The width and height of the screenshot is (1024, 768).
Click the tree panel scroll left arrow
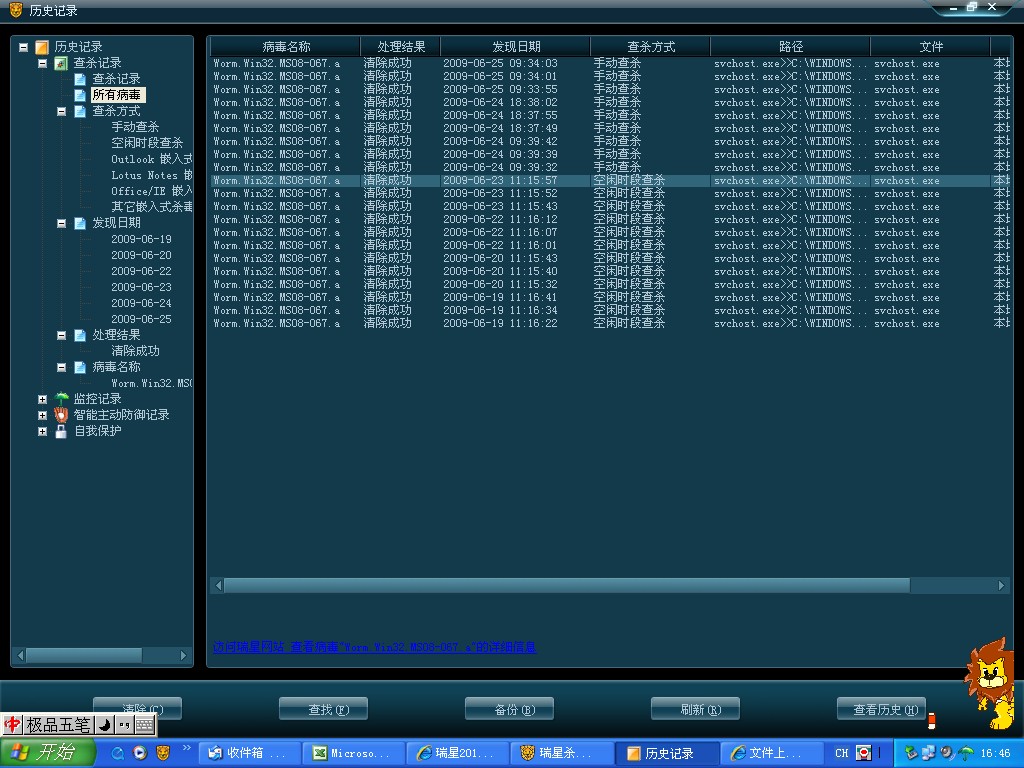pos(20,655)
